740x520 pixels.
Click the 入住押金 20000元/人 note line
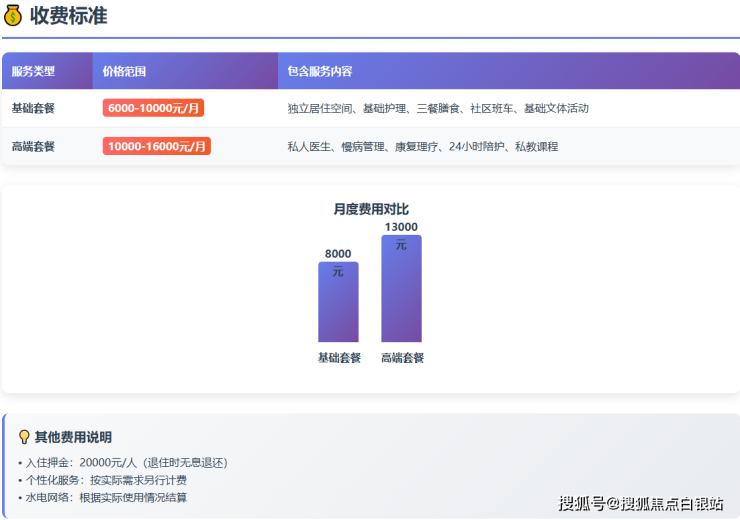125,462
